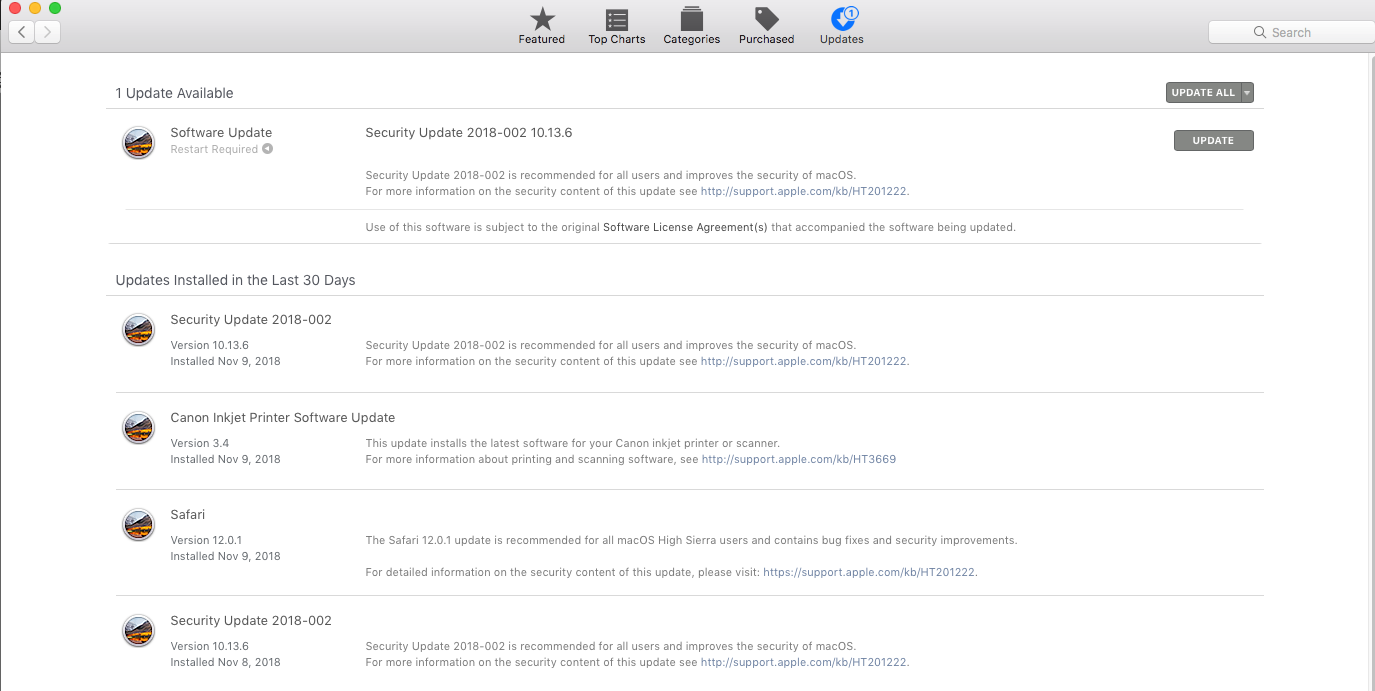Click 'Security Update 2018-002 10.13.6' heading
The width and height of the screenshot is (1375, 691).
point(469,132)
